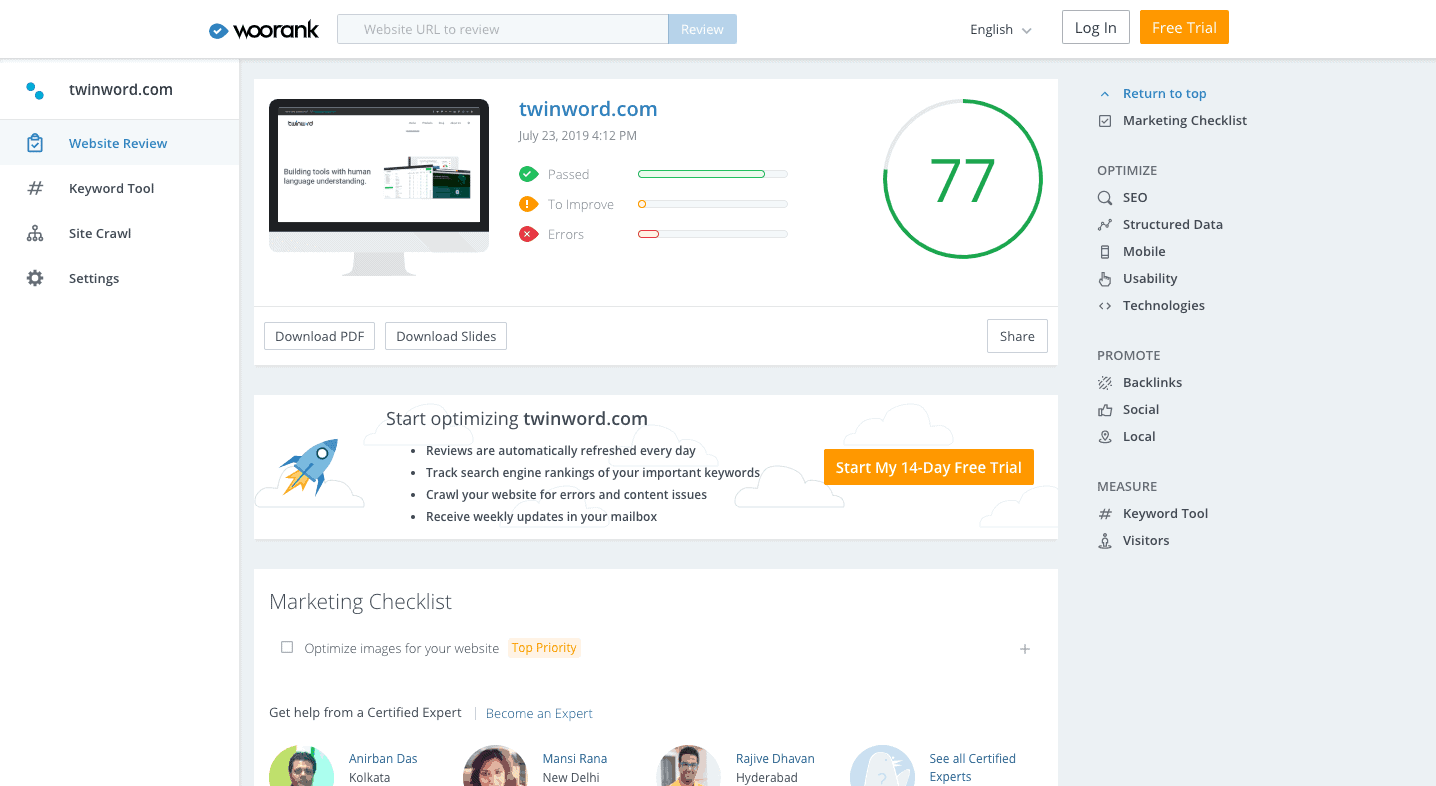Open Anirban Das expert profile link

[383, 759]
